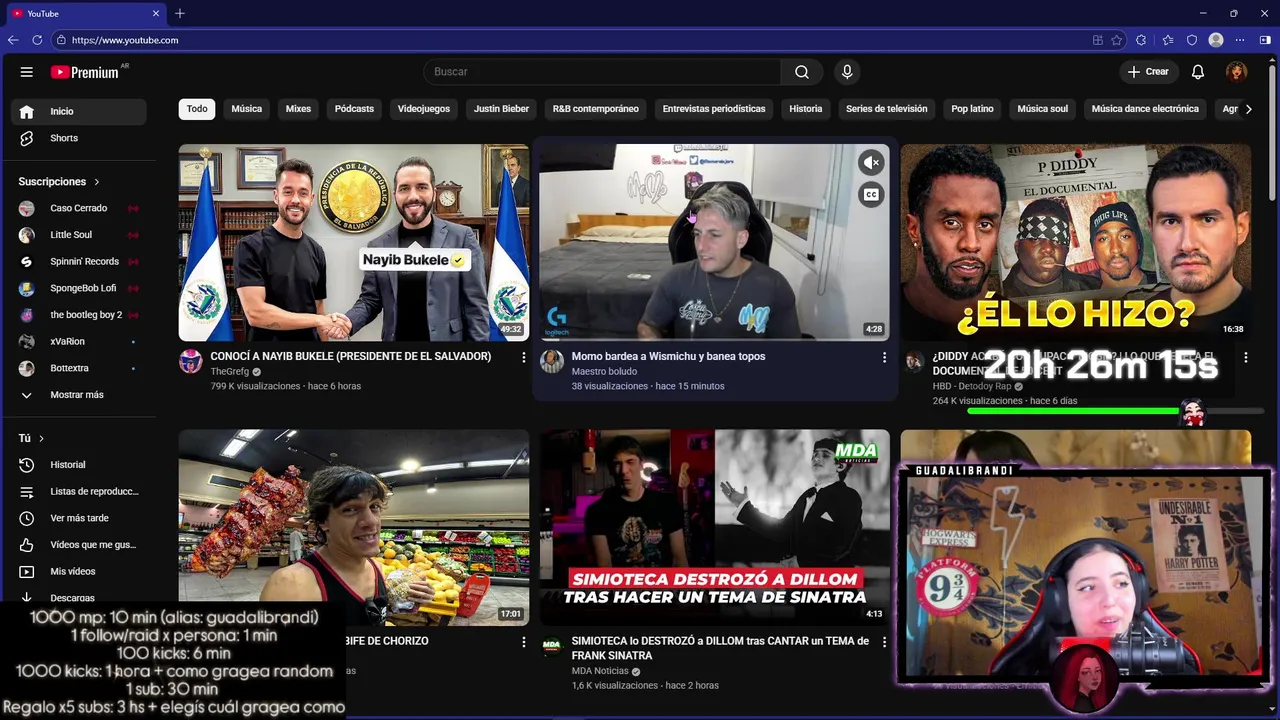
Task: Select the Historia filter chip
Action: click(806, 109)
